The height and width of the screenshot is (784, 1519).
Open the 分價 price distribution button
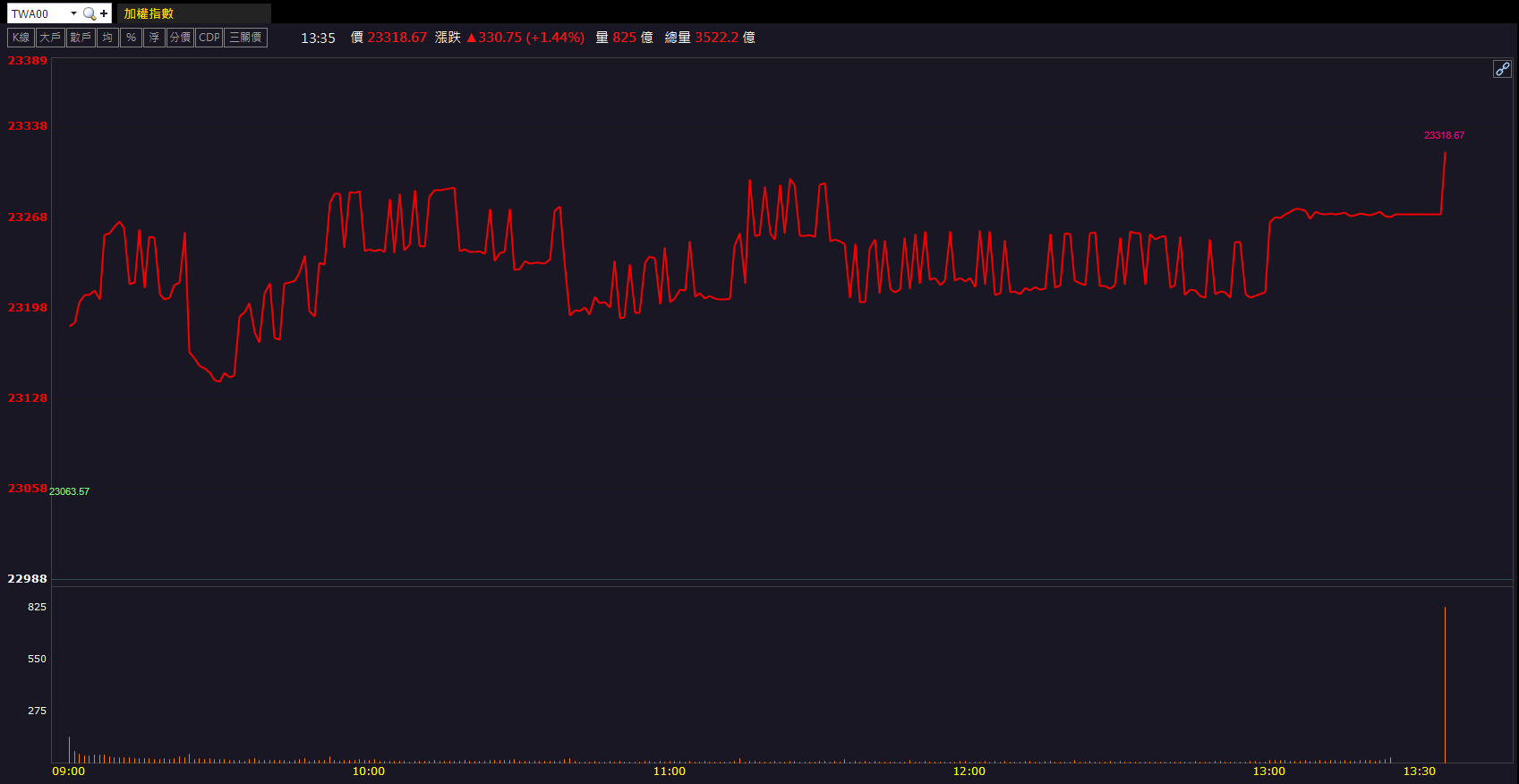click(x=180, y=38)
